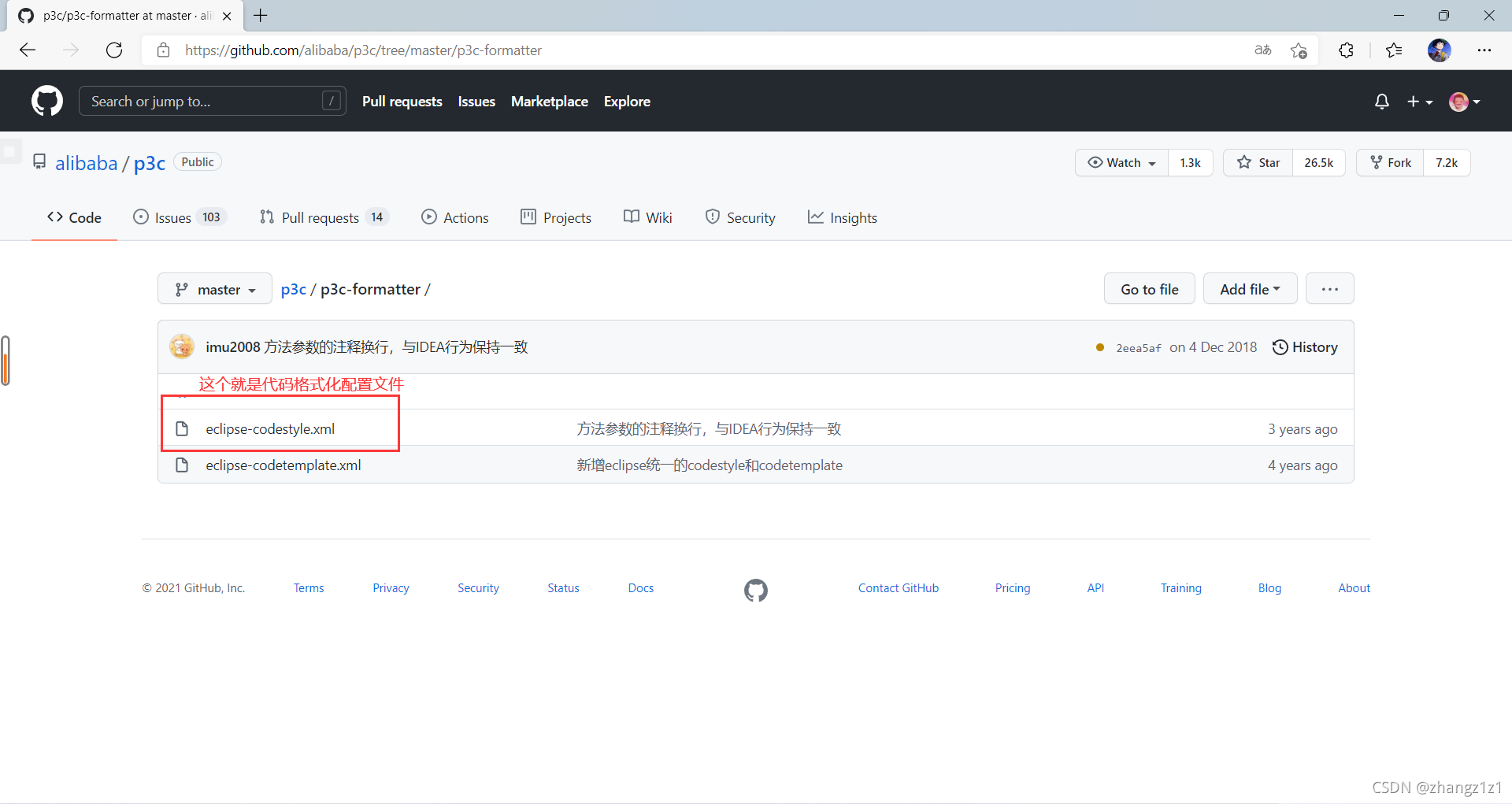Open the notifications bell
Screen dimensions: 1512x804
[1381, 102]
